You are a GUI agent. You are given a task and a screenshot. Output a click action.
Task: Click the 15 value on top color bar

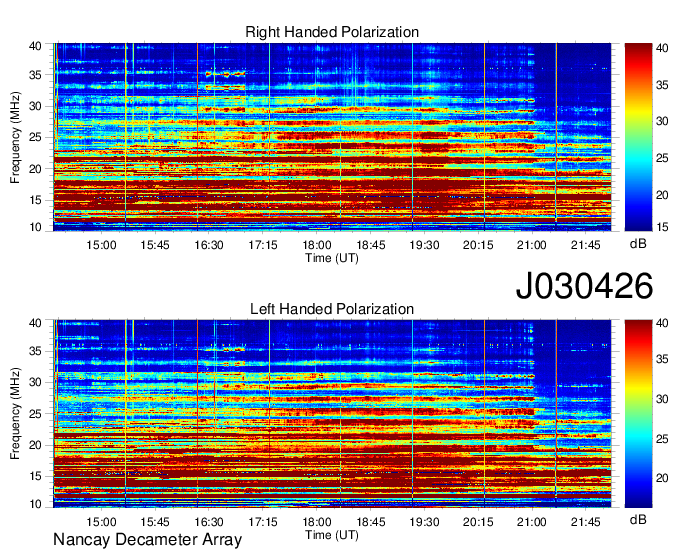tap(662, 226)
